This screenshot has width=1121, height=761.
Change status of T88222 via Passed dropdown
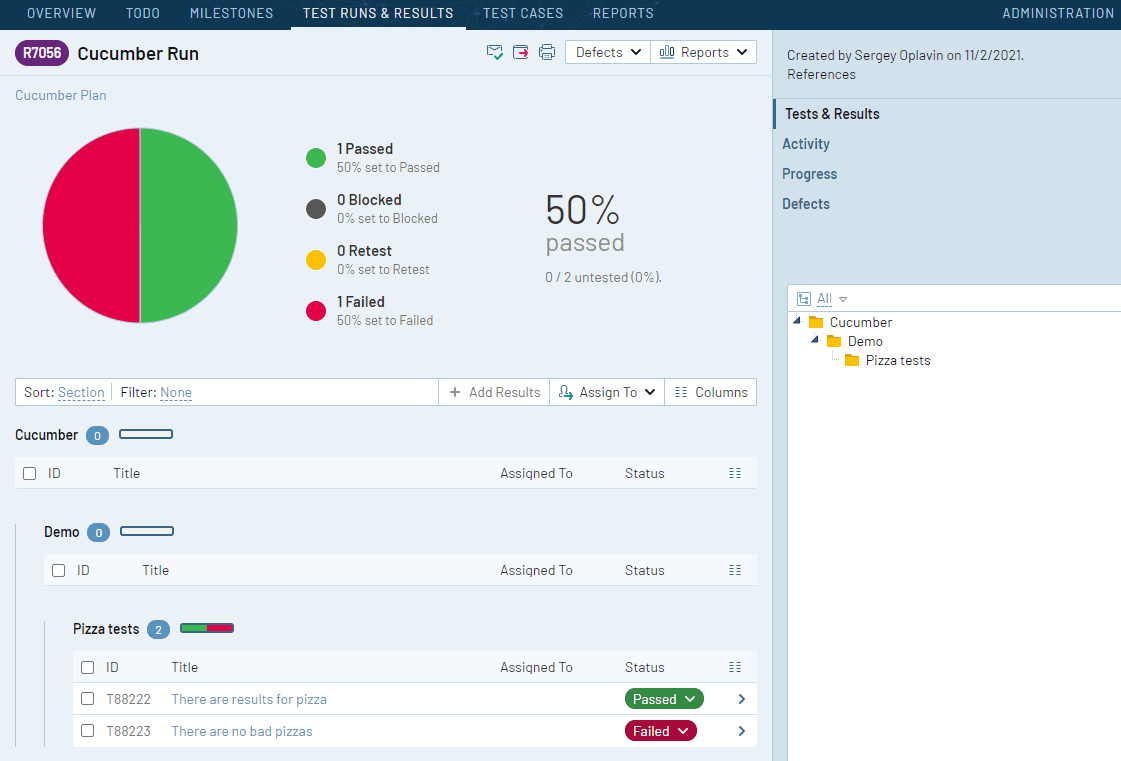click(x=664, y=698)
